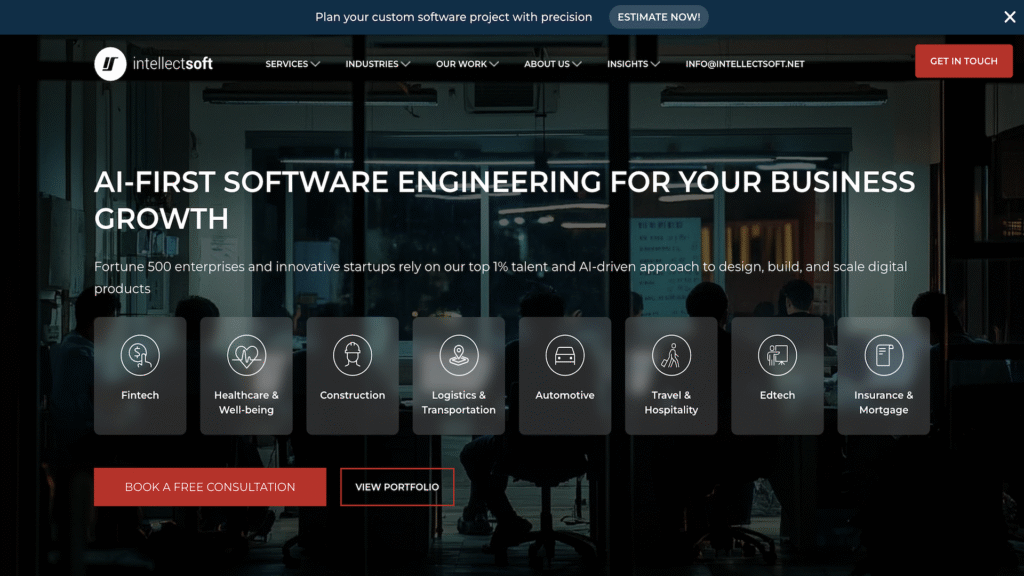
Task: Expand the Industries dropdown chevron
Action: coord(406,64)
